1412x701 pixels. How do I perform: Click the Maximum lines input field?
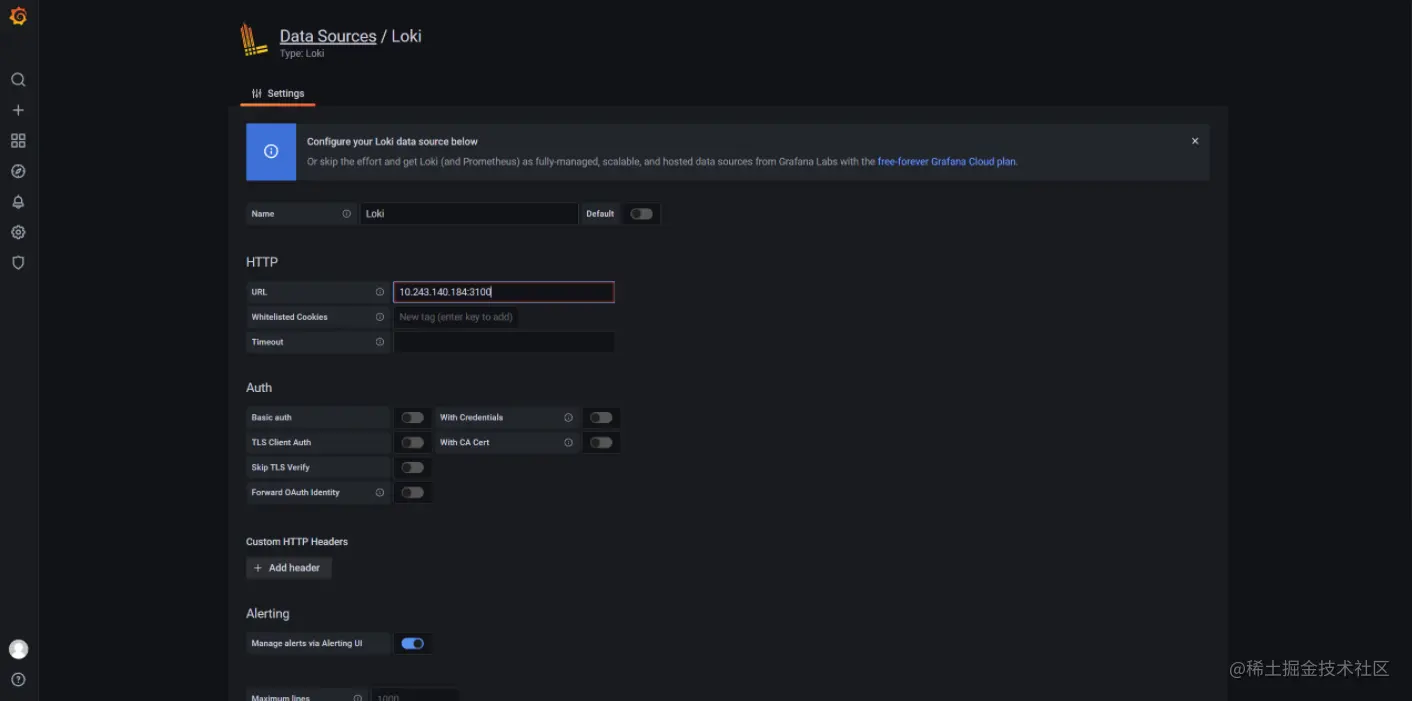[x=415, y=696]
